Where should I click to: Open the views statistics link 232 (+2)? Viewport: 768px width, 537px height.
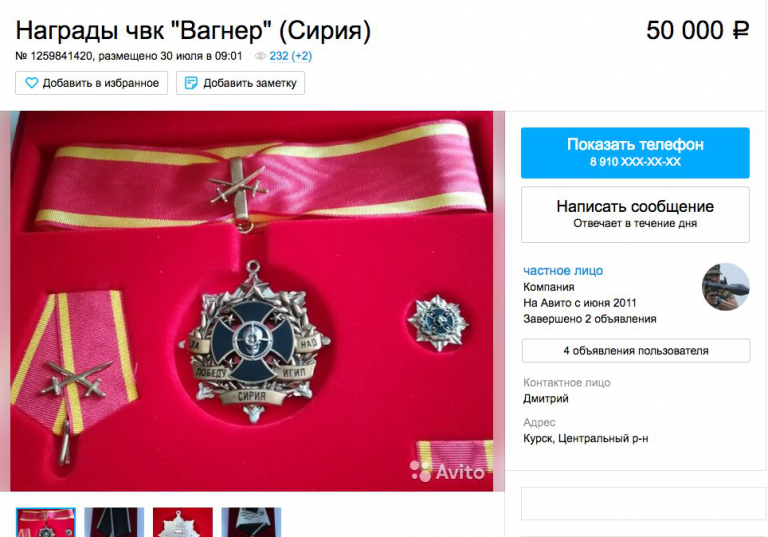pyautogui.click(x=290, y=56)
